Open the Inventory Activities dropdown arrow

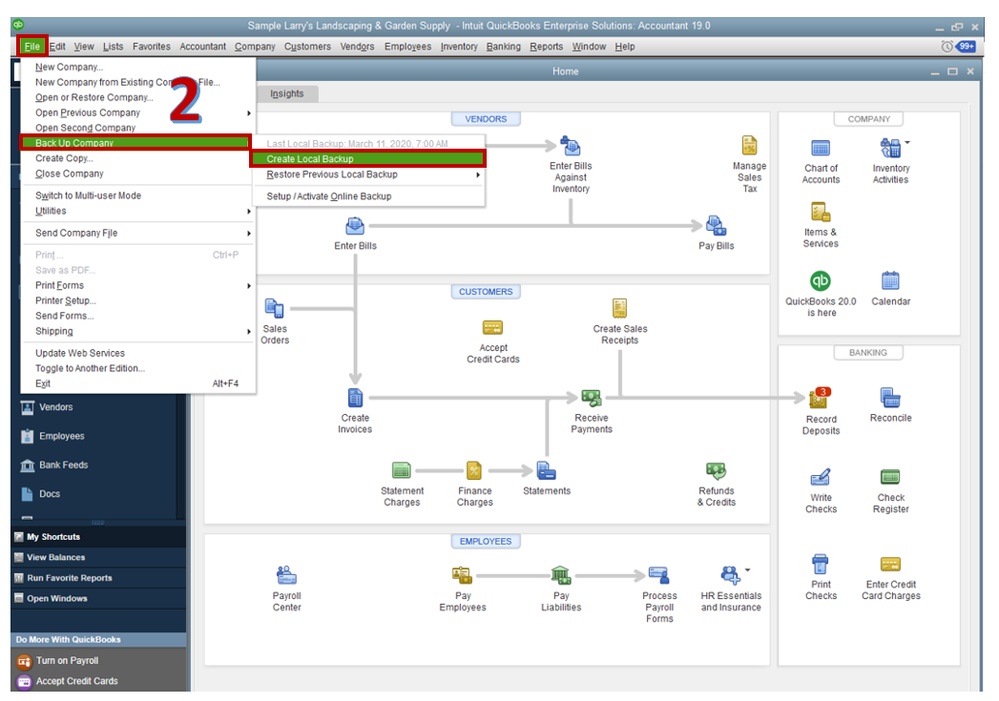[x=907, y=142]
